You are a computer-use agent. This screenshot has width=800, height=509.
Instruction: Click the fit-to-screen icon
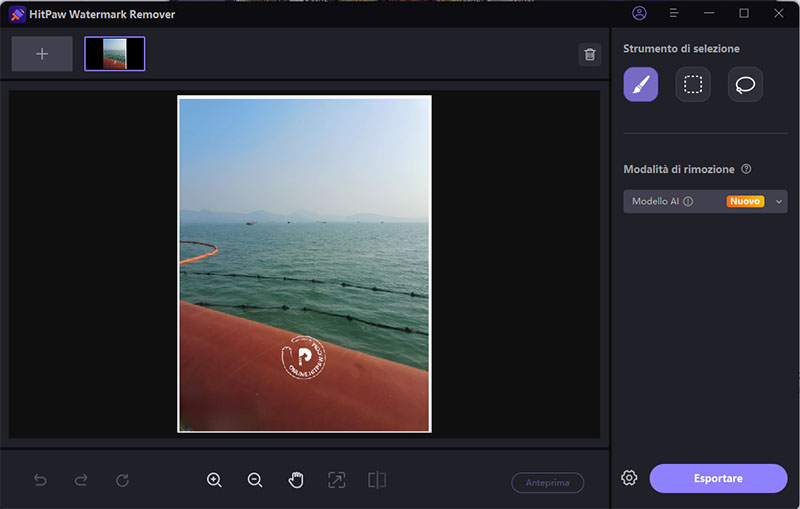[337, 480]
